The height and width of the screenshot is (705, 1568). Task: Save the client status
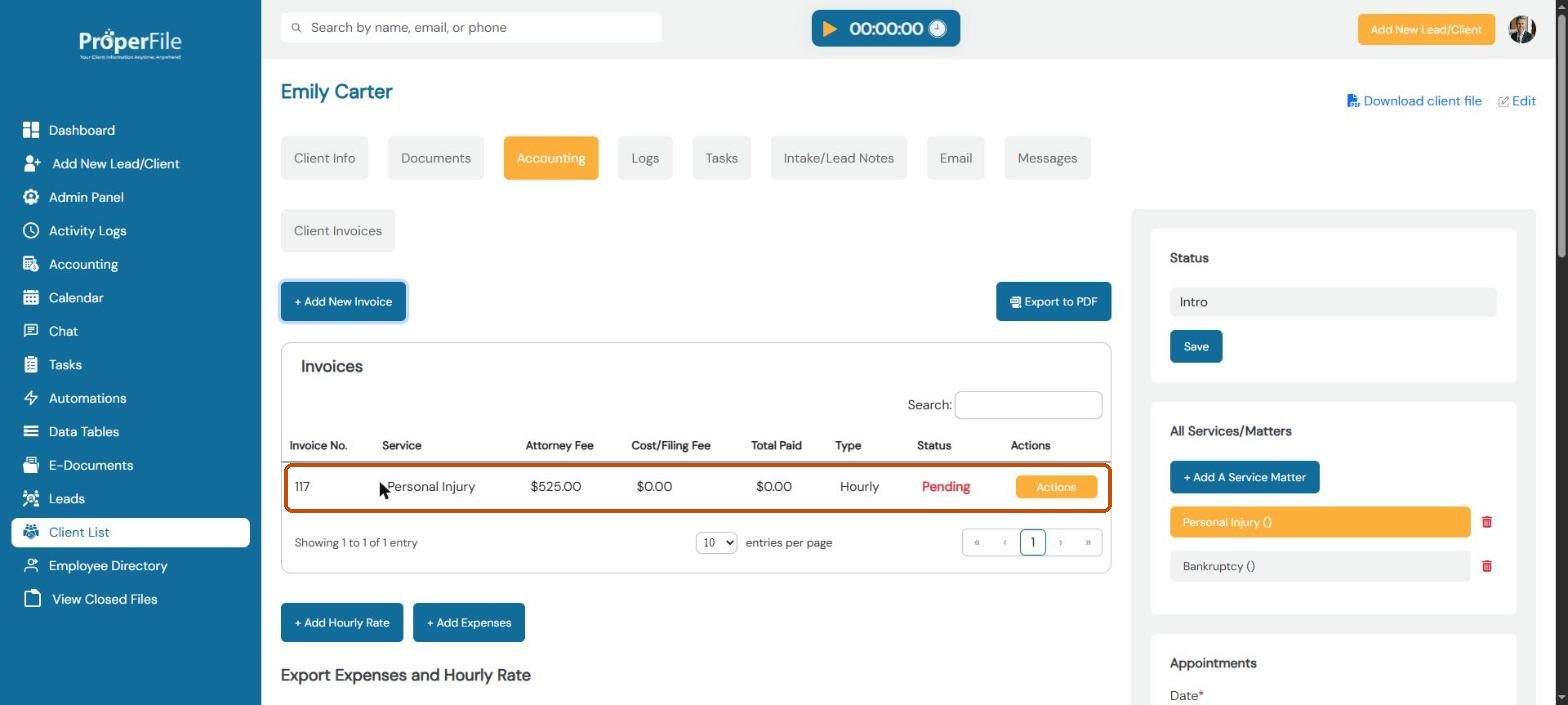1196,347
